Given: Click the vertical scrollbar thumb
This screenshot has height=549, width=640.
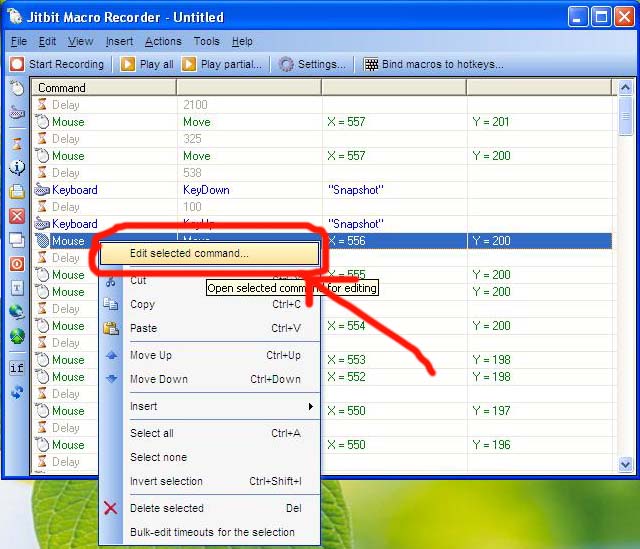Looking at the screenshot, I should [625, 116].
